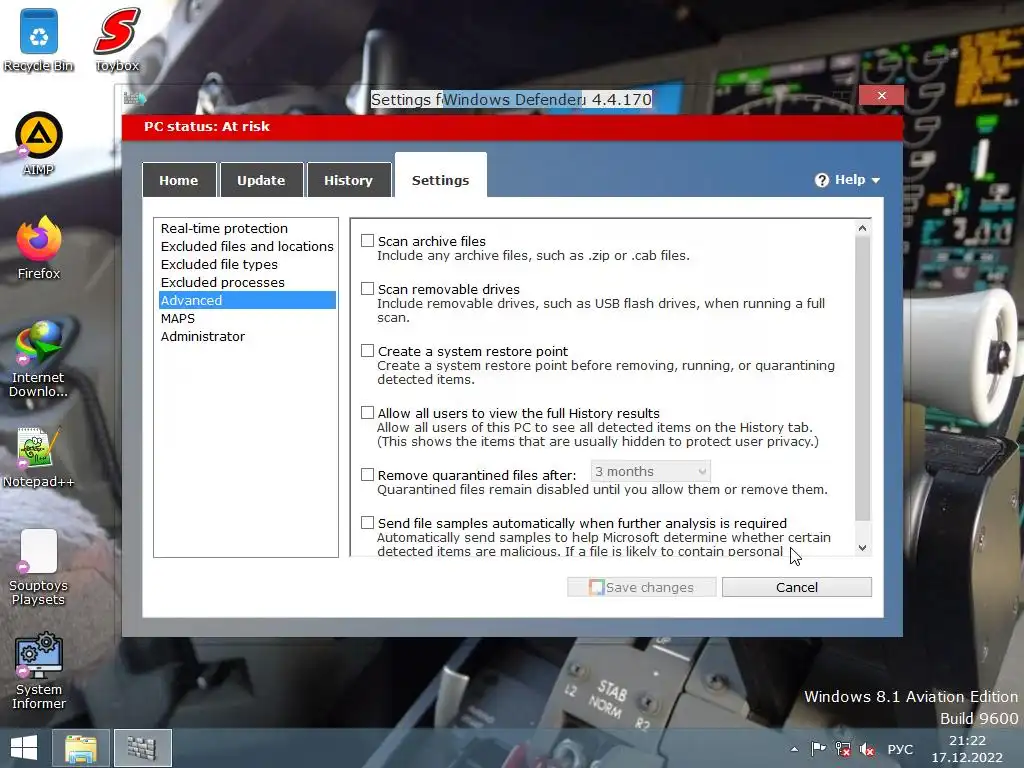Image resolution: width=1024 pixels, height=768 pixels.
Task: Click the Windows Defender taskbar icon
Action: tap(142, 748)
